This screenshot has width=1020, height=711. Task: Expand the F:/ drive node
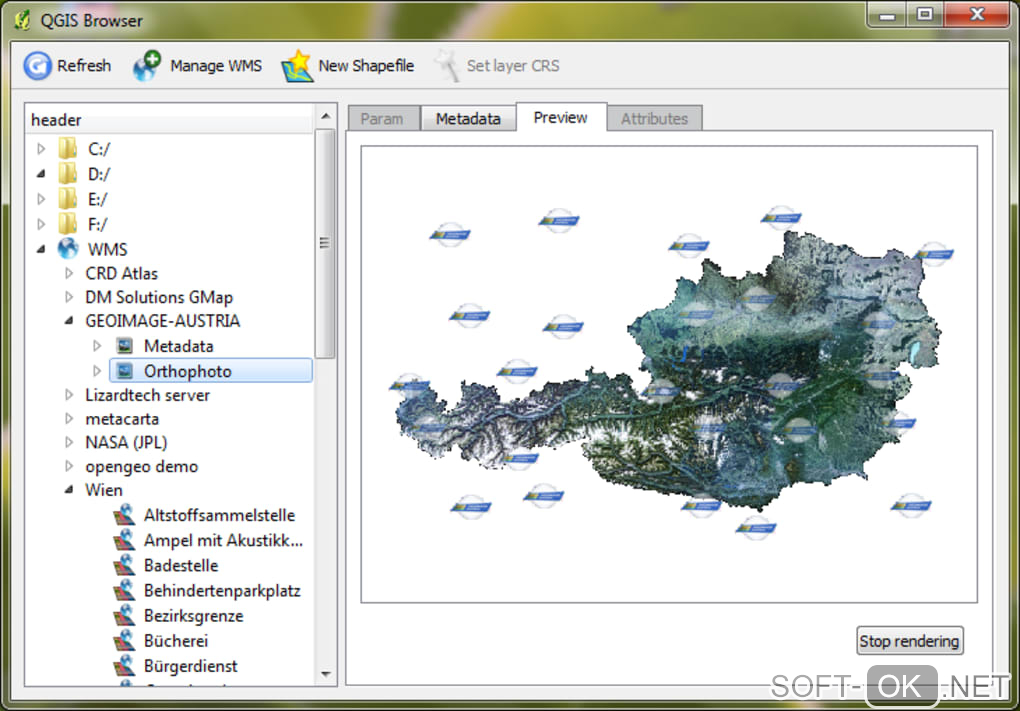click(x=41, y=224)
